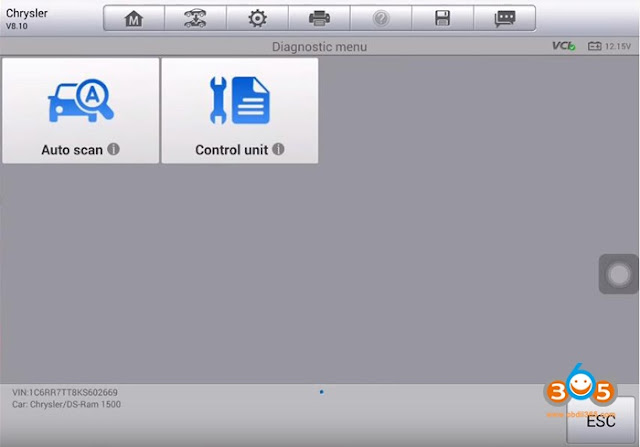The width and height of the screenshot is (640, 447).
Task: Start the Auto scan function
Action: [80, 110]
